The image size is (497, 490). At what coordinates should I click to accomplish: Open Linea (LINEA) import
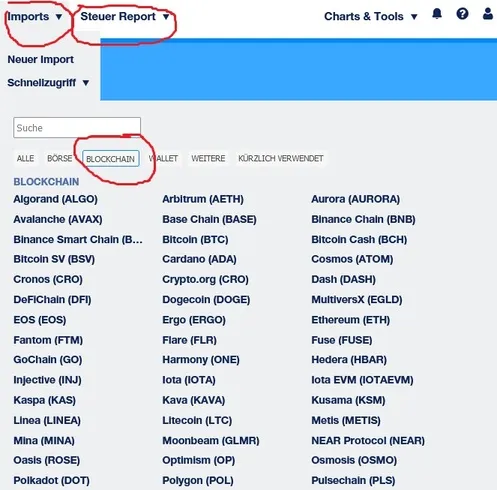(47, 421)
